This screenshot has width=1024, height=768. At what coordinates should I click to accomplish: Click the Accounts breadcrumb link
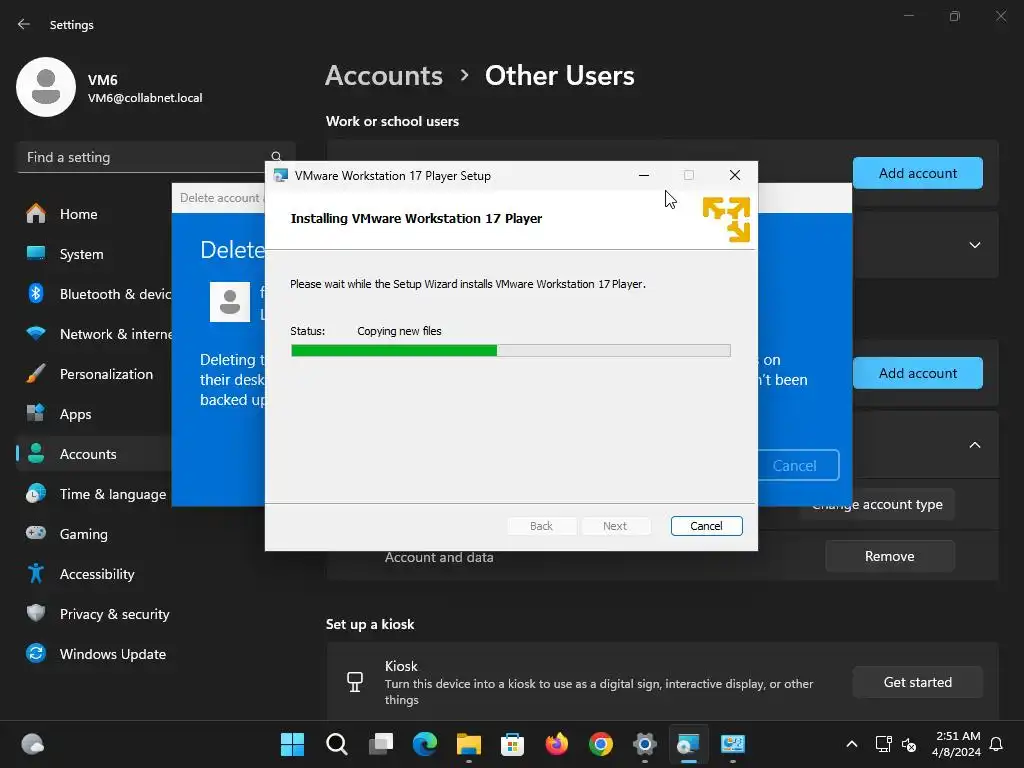[x=384, y=76]
